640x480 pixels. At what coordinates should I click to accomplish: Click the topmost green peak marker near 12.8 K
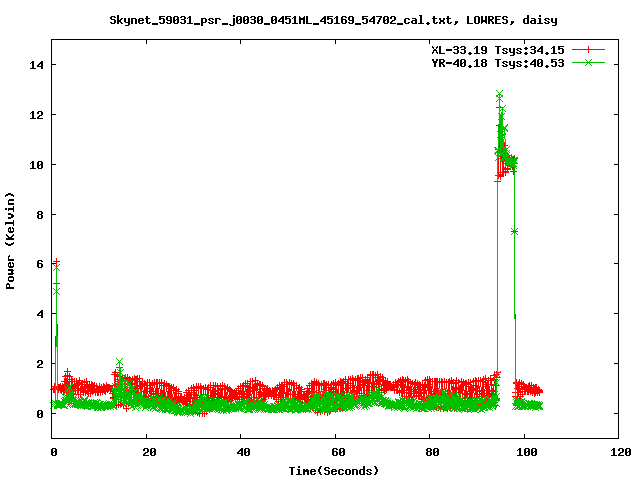click(x=499, y=93)
